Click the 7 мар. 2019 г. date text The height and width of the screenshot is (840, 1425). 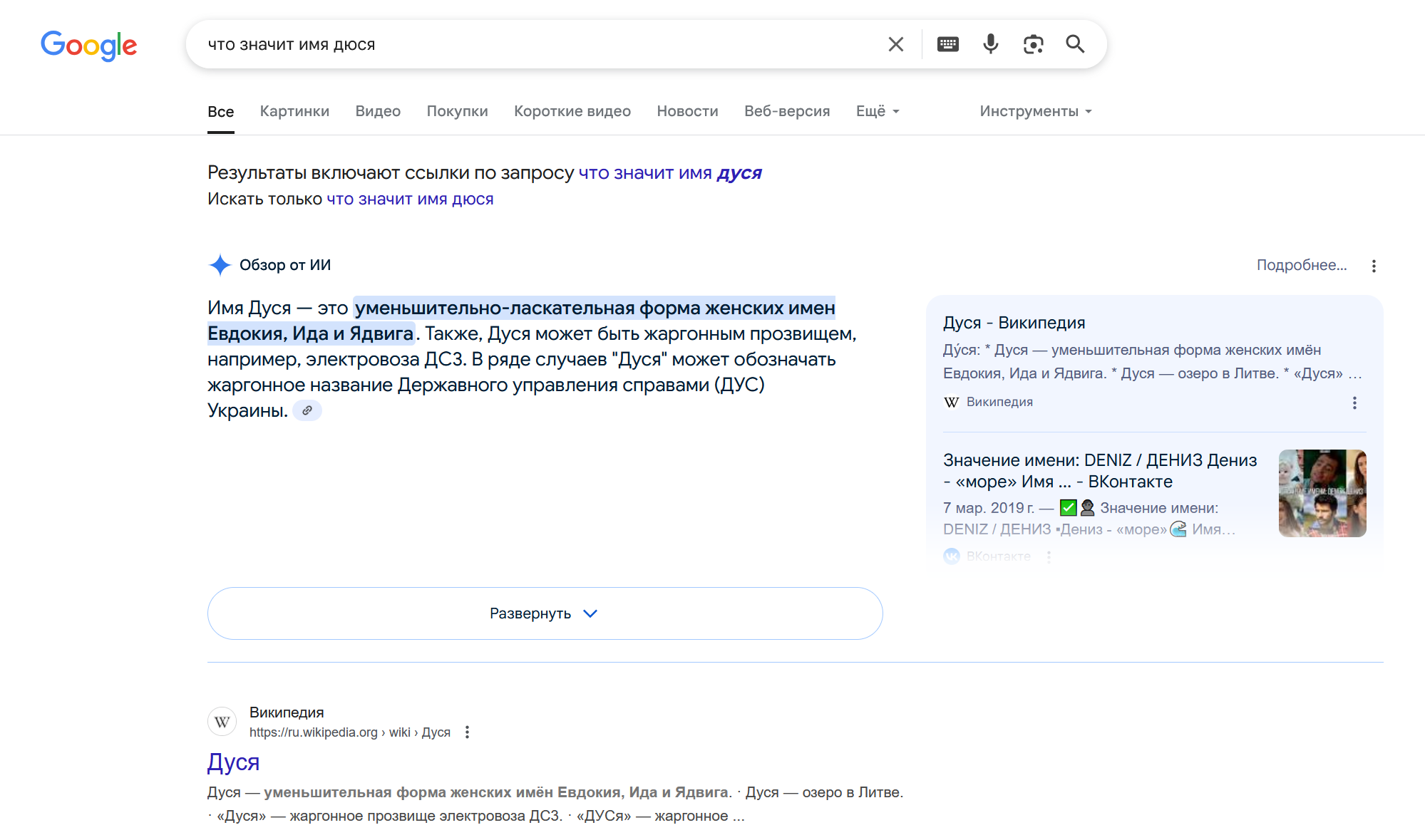point(988,508)
